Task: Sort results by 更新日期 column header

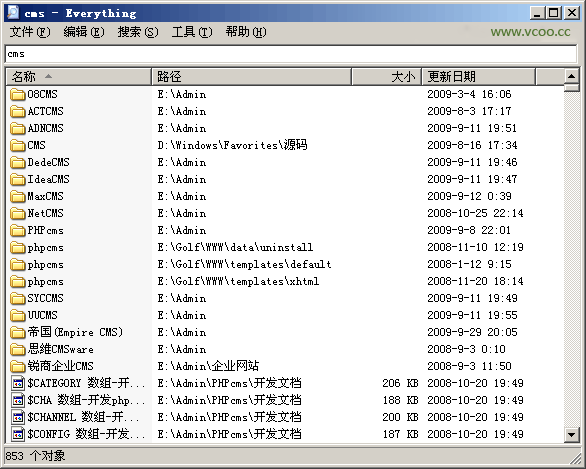Action: tap(479, 77)
